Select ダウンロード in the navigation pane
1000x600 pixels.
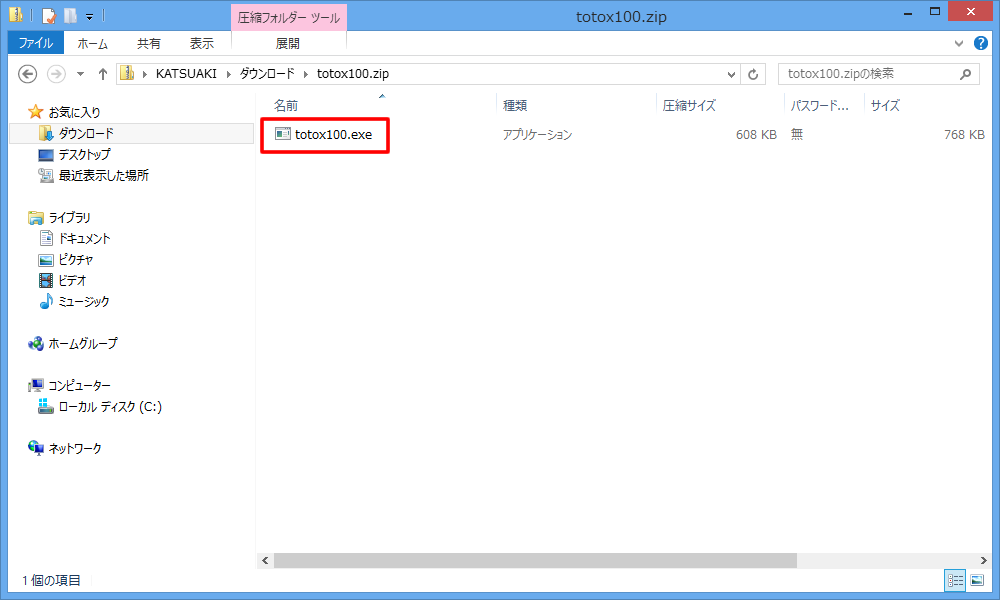(85, 133)
